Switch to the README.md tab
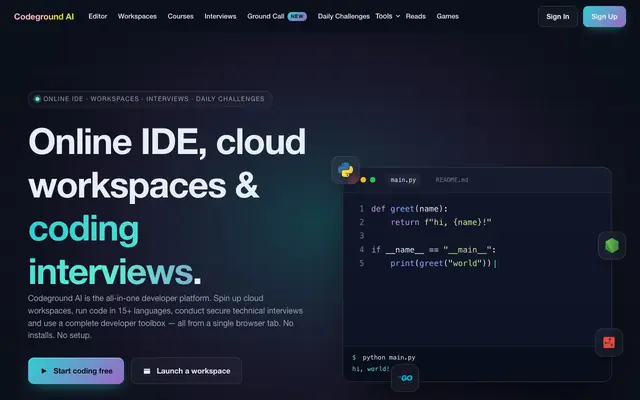The image size is (640, 400). click(452, 180)
